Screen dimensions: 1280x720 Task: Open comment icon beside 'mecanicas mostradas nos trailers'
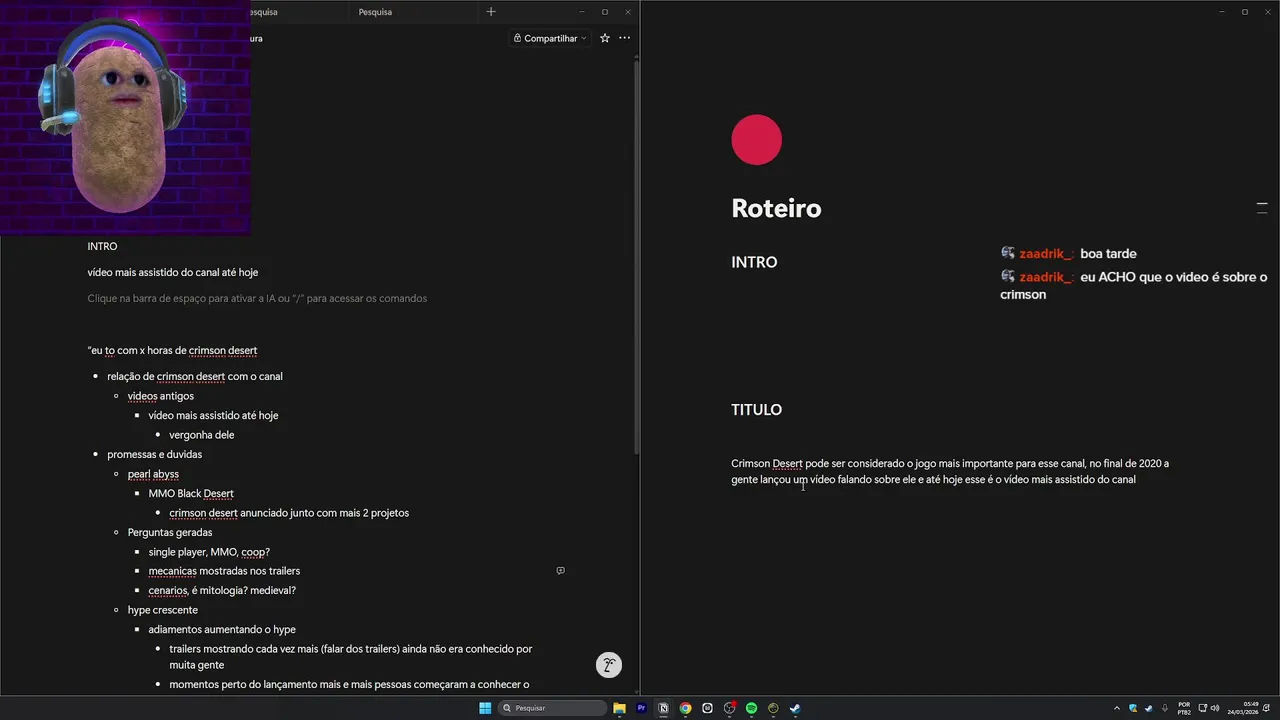560,571
